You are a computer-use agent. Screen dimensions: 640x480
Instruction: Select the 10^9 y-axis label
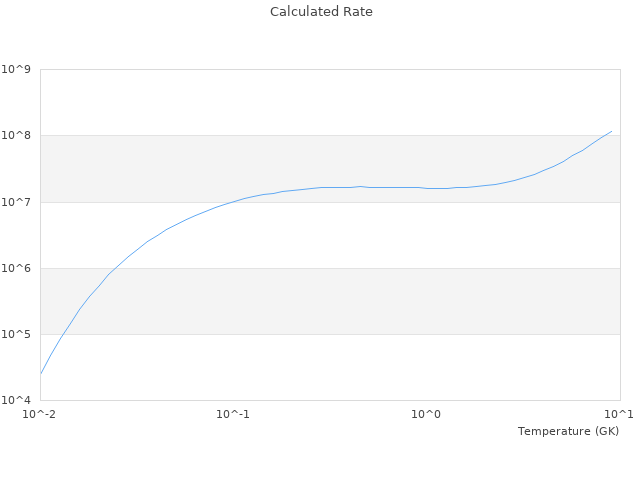pos(17,70)
